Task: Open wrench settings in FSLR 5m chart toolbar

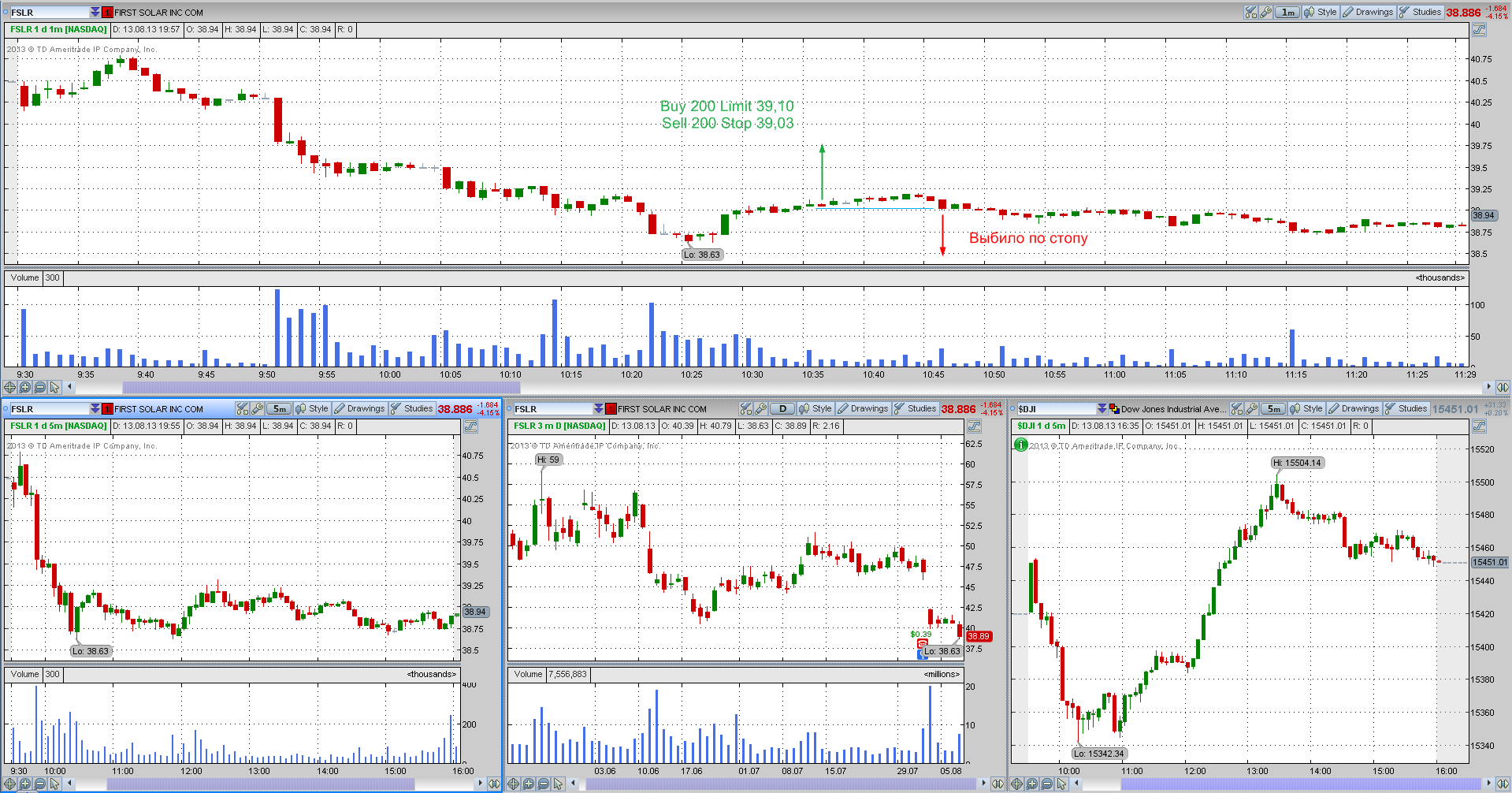Action: pyautogui.click(x=258, y=408)
